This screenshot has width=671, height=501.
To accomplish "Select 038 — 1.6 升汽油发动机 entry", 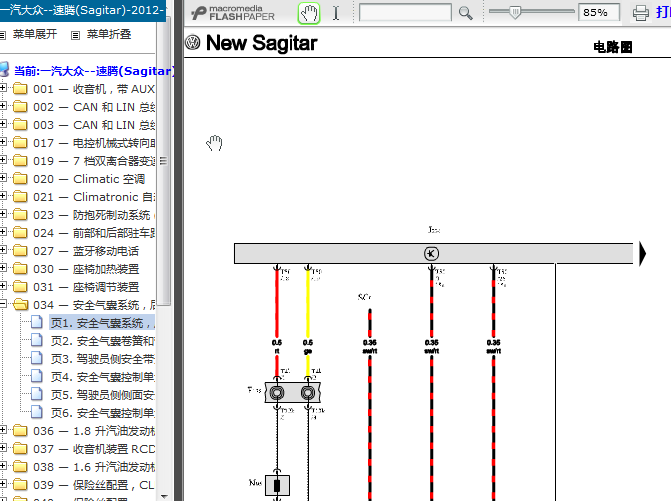I will 94,466.
